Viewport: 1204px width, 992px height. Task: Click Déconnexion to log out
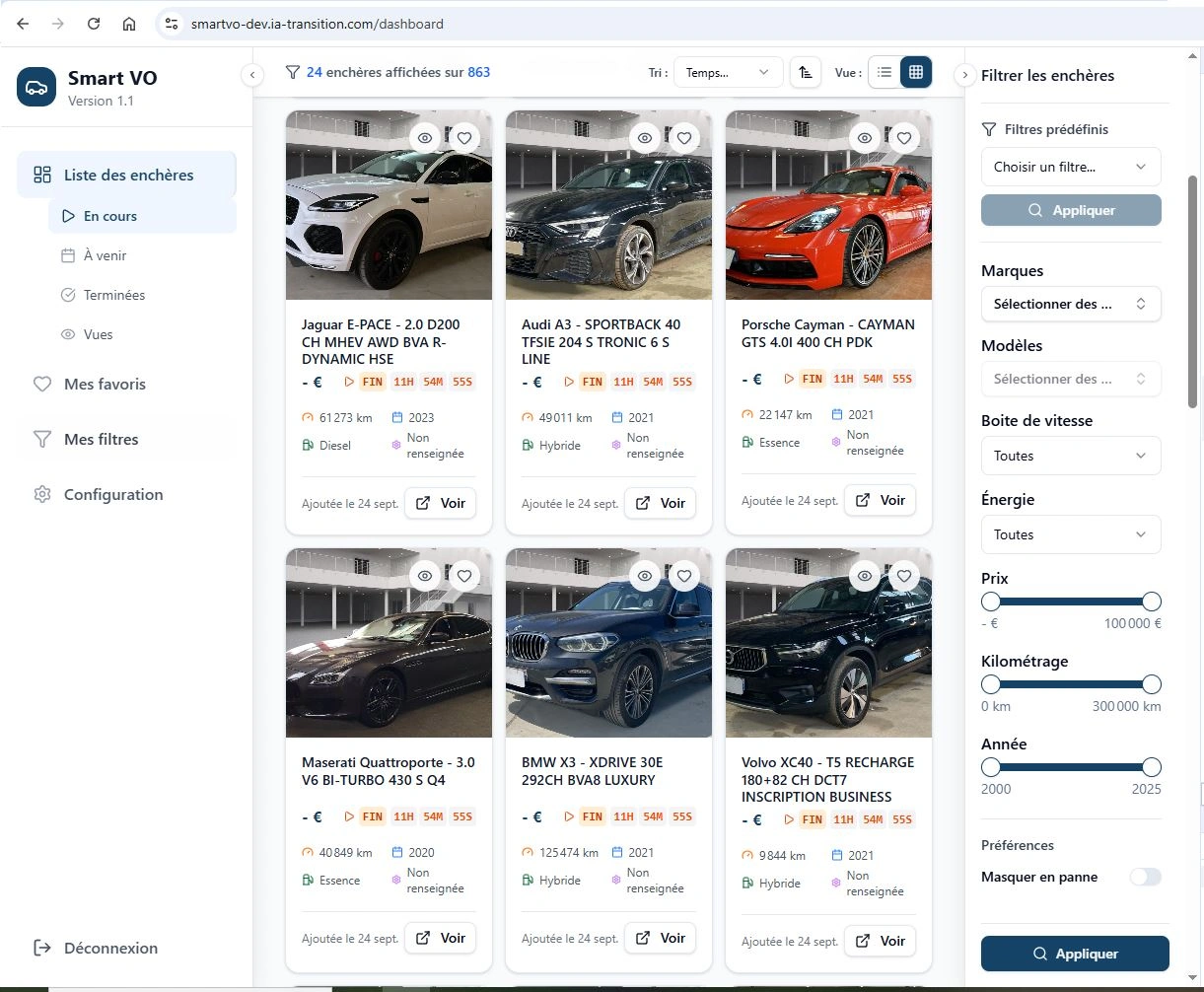tap(96, 948)
